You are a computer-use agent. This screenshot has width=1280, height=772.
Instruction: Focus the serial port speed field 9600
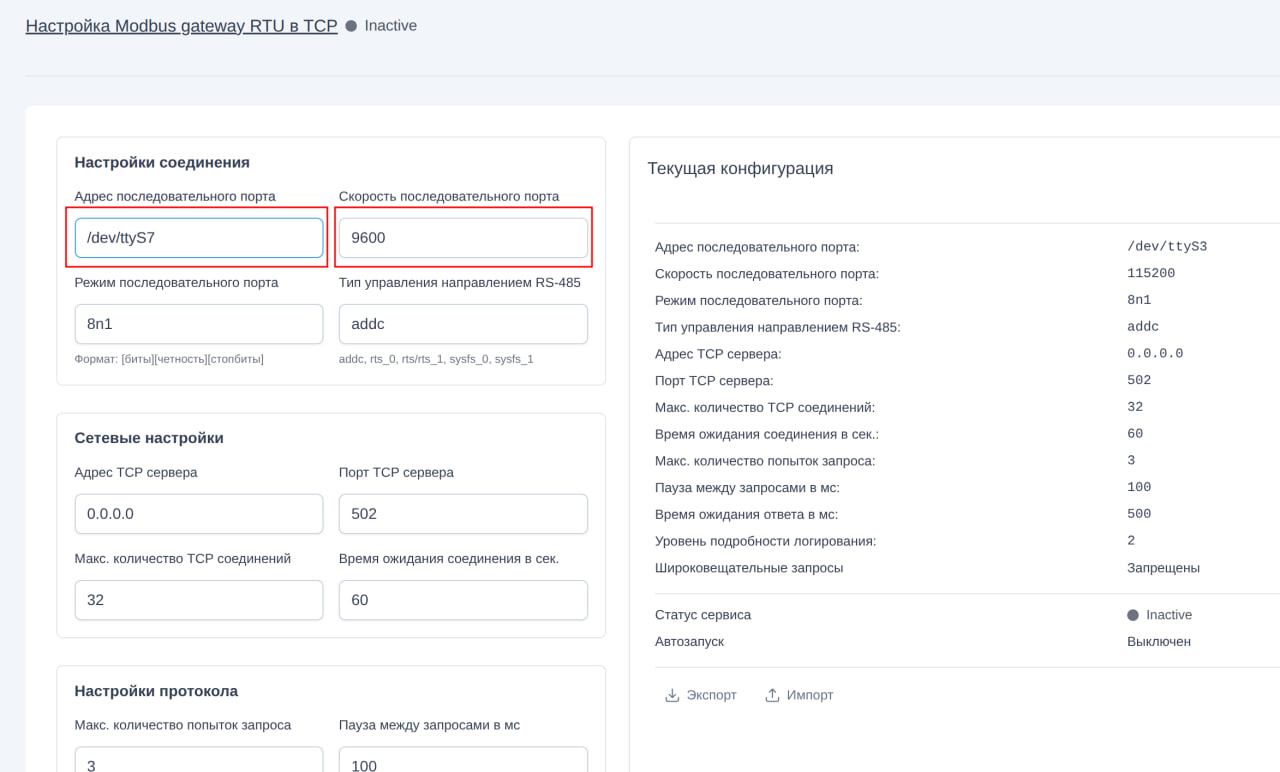pyautogui.click(x=463, y=238)
